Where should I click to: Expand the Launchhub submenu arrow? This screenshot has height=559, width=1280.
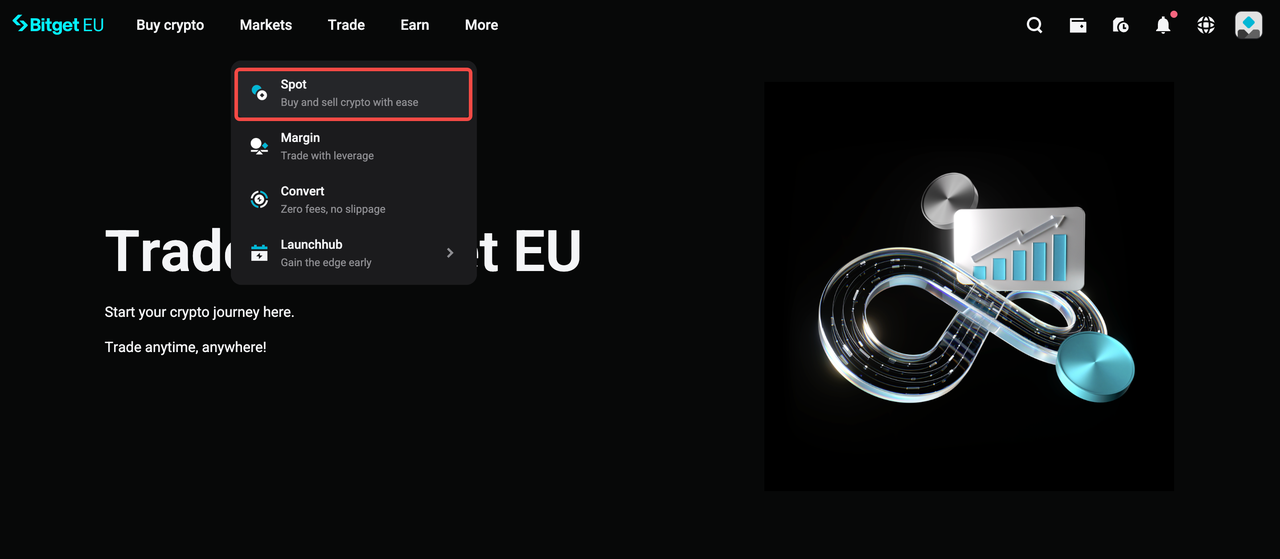point(450,253)
